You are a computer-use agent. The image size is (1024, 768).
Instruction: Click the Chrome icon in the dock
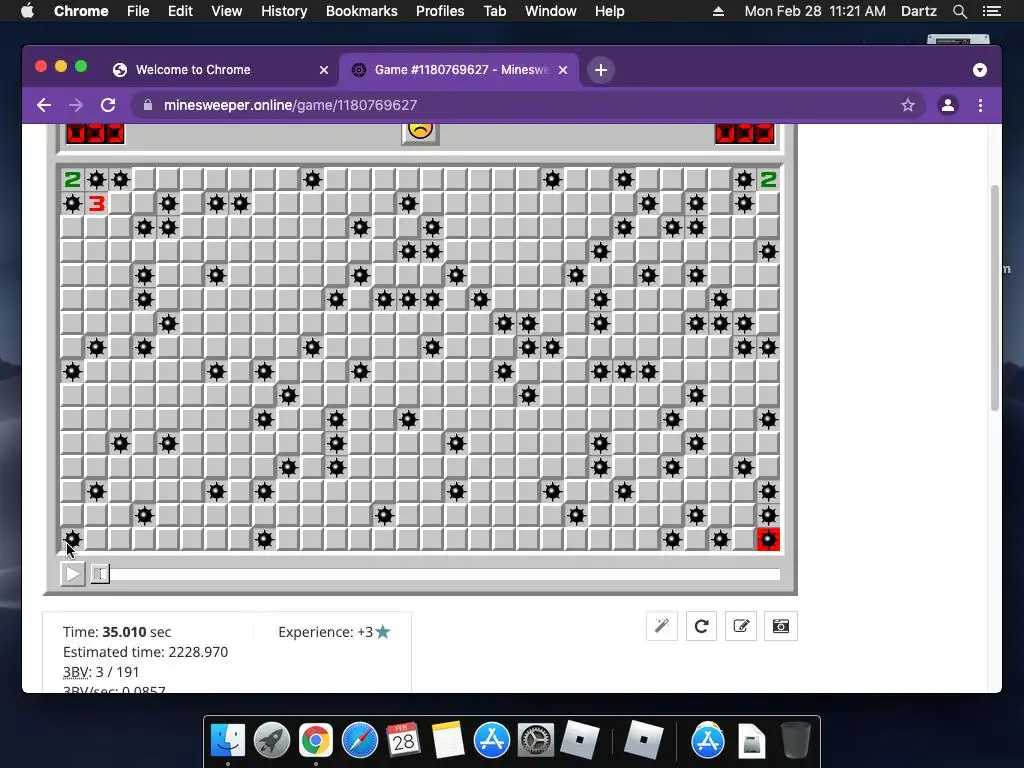(315, 741)
